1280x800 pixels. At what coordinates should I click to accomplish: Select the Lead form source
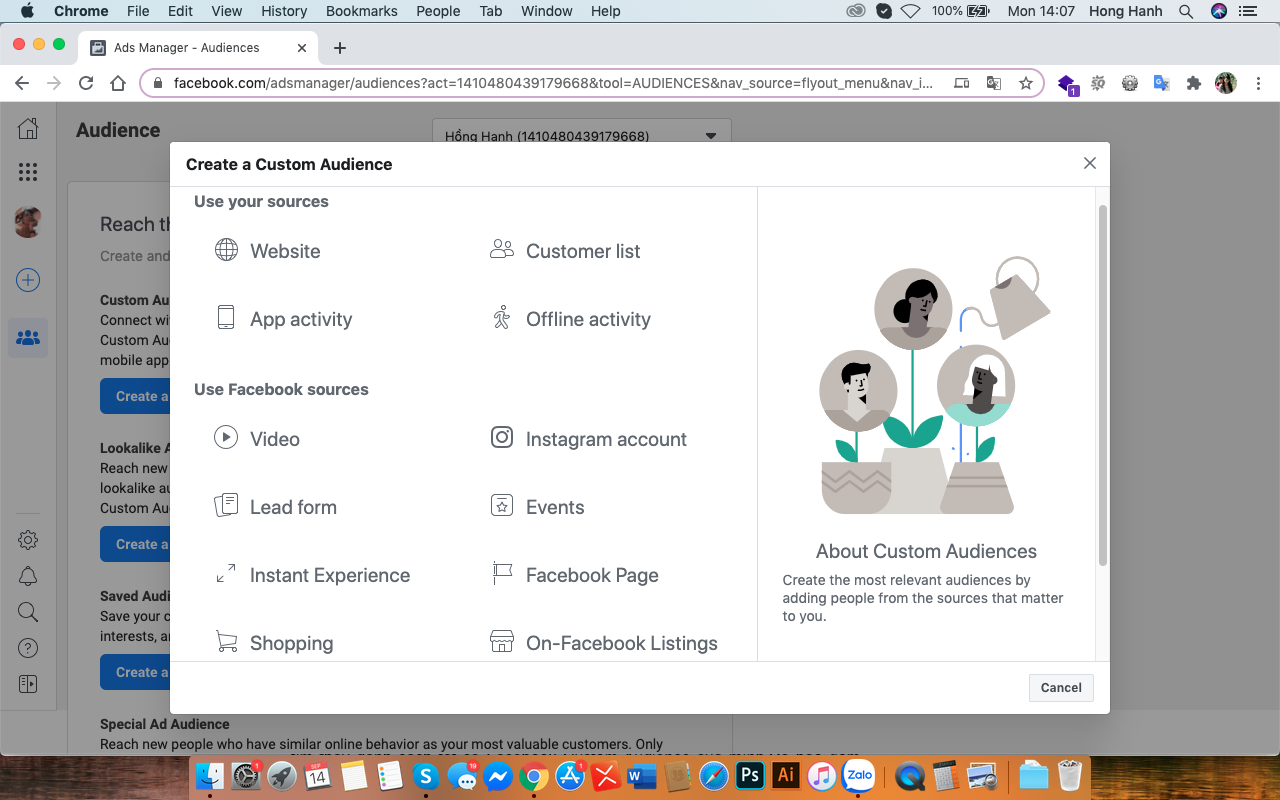tap(276, 507)
